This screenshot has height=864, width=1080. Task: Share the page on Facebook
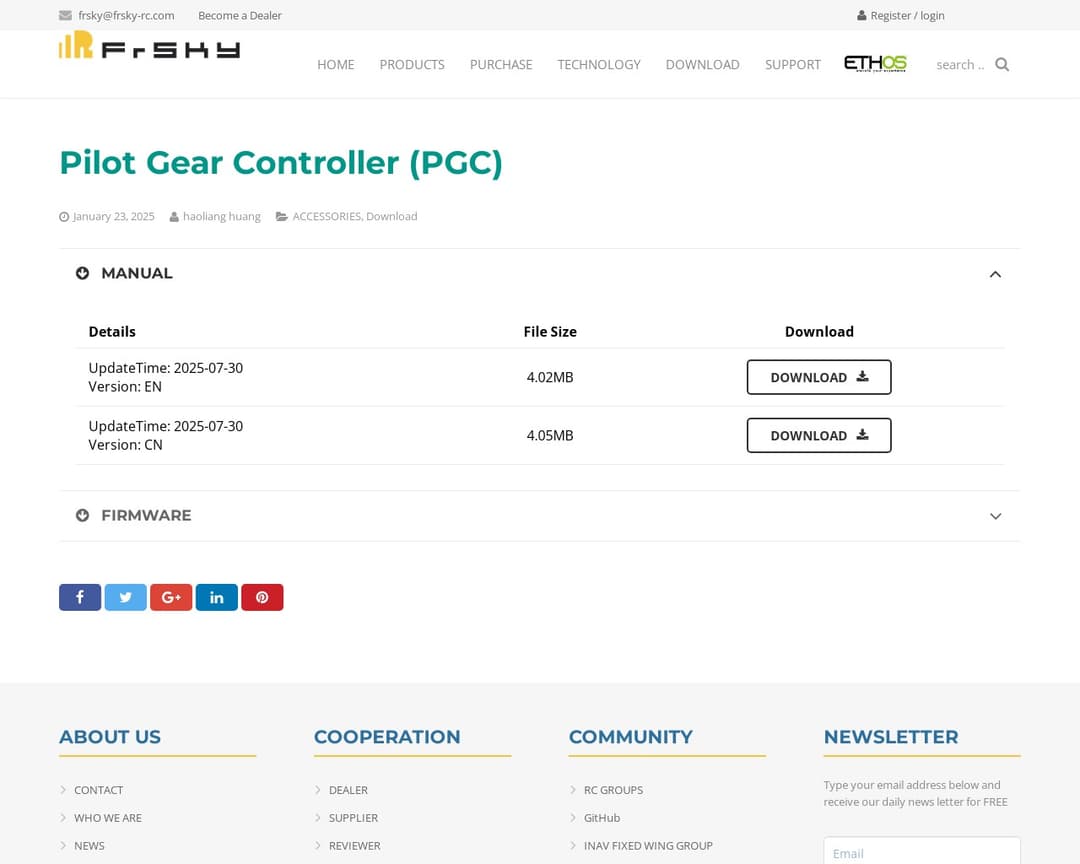coord(80,597)
